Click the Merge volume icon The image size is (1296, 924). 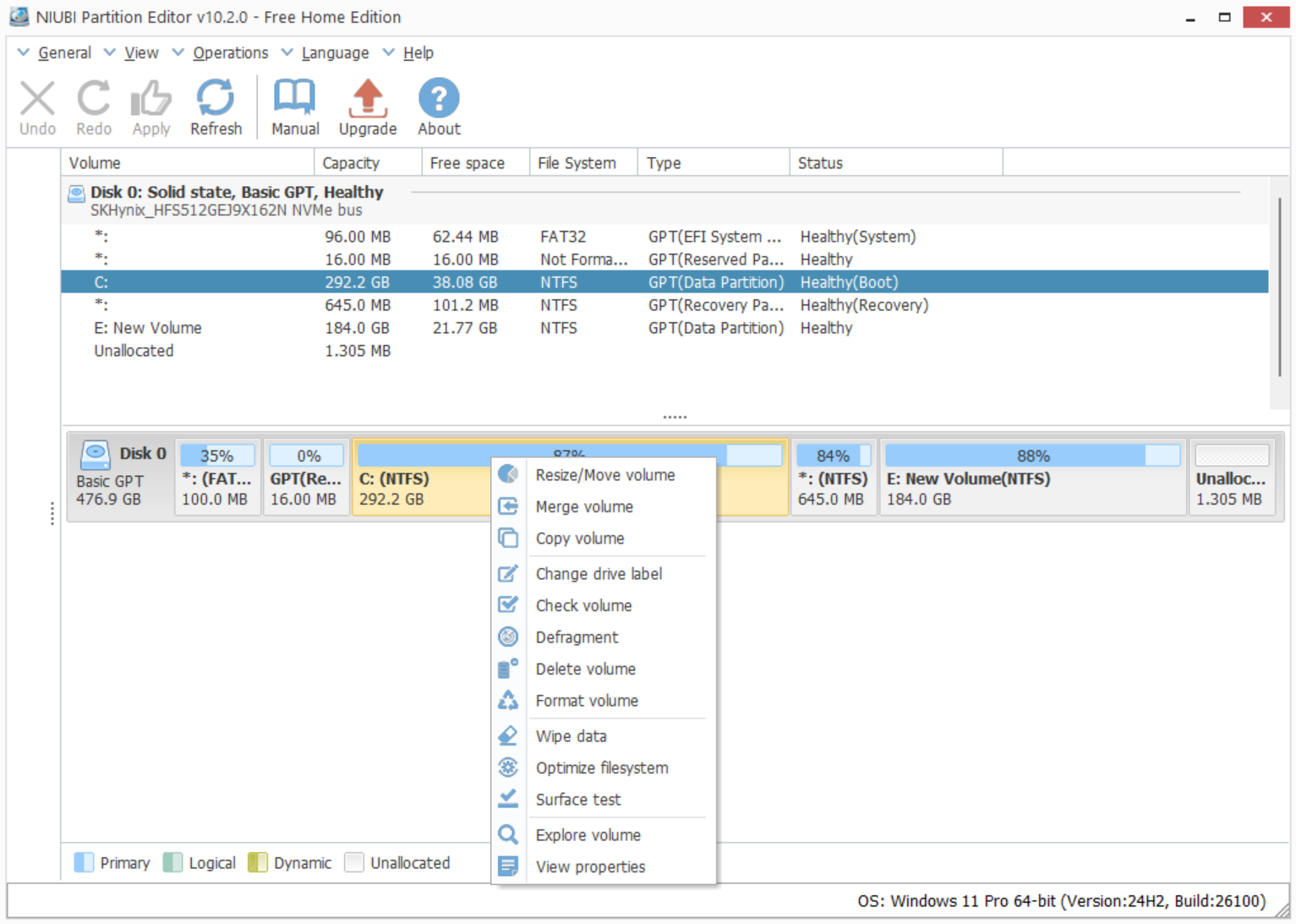pyautogui.click(x=508, y=506)
